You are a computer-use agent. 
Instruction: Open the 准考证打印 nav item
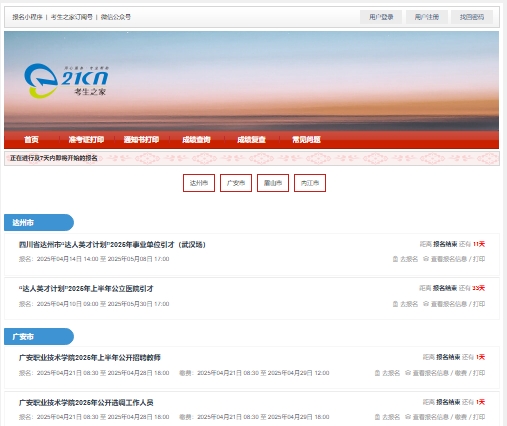pyautogui.click(x=86, y=140)
